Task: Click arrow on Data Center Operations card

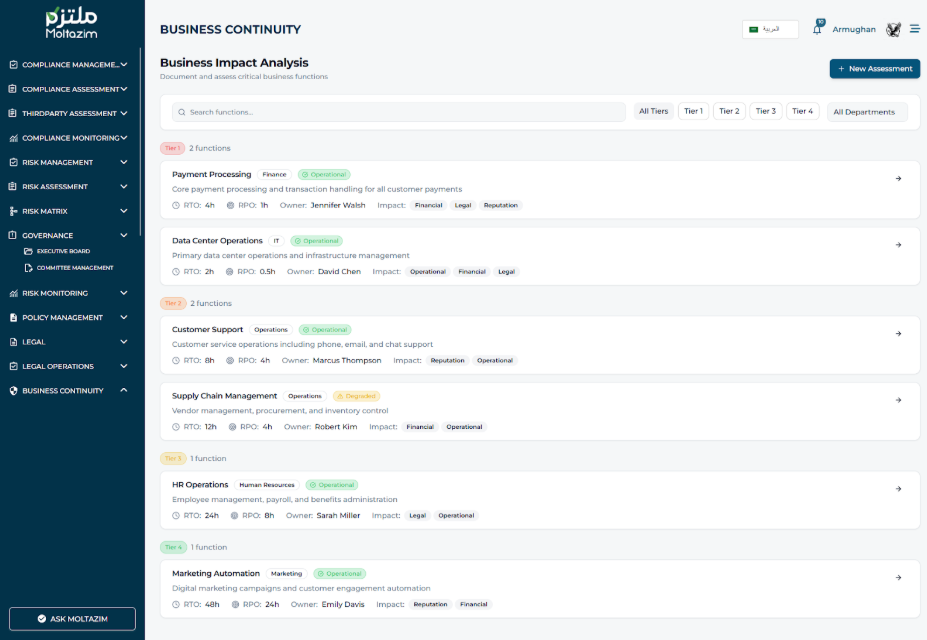Action: (898, 245)
